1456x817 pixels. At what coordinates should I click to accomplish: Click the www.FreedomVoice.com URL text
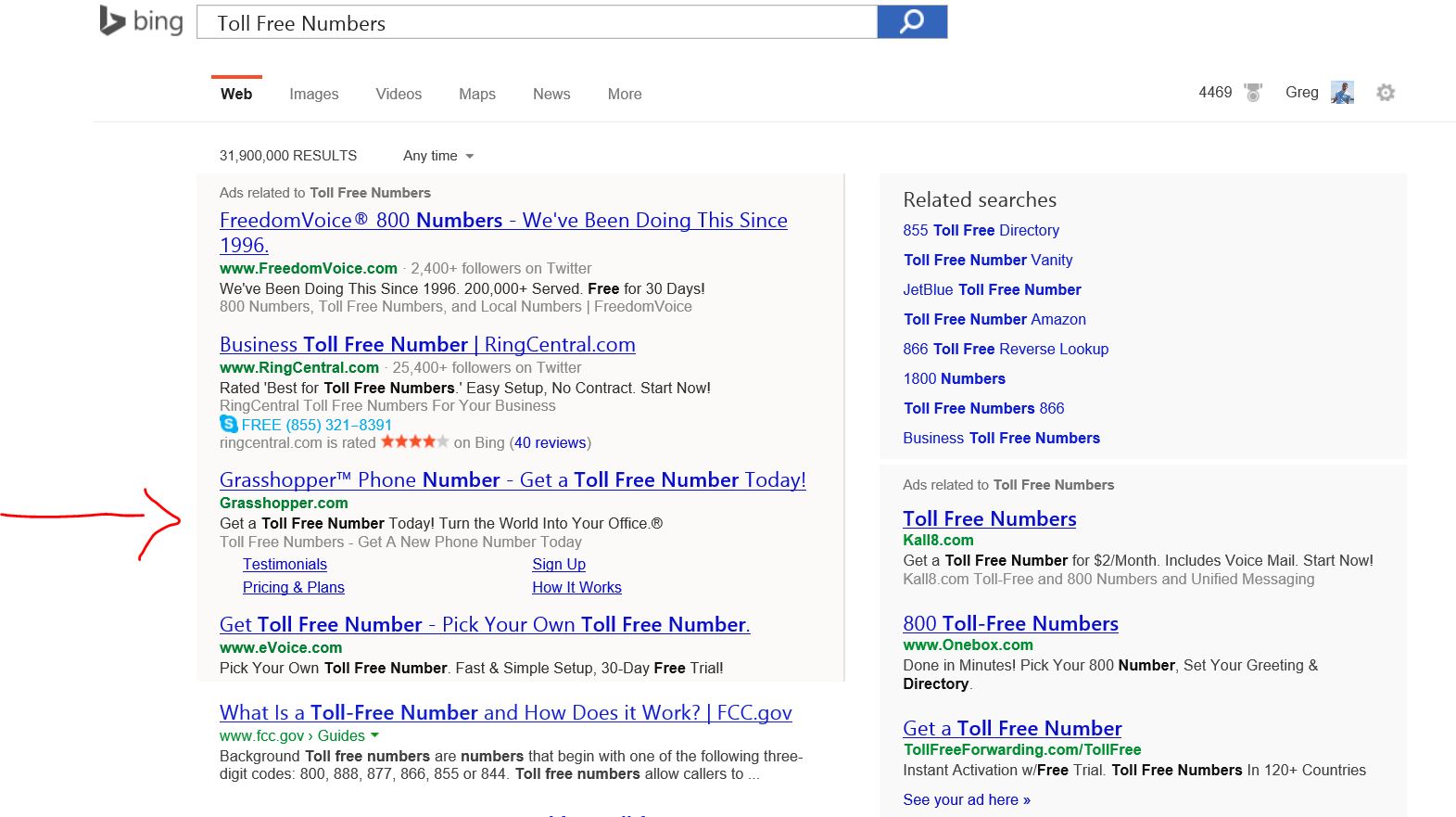[309, 268]
